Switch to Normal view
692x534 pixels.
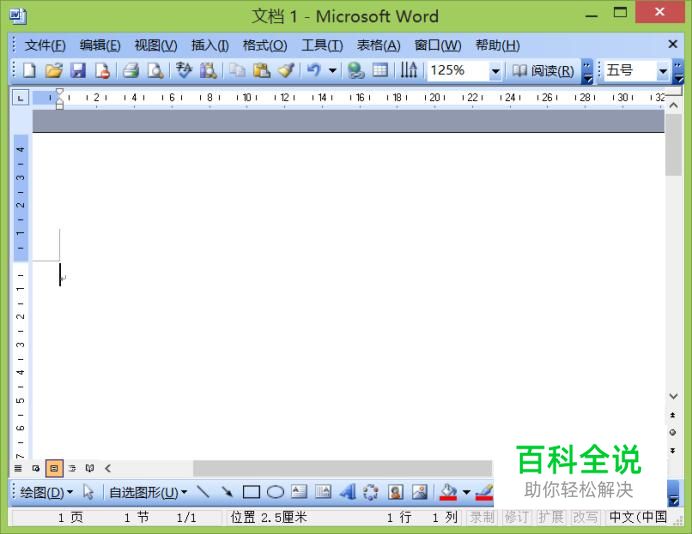click(18, 468)
